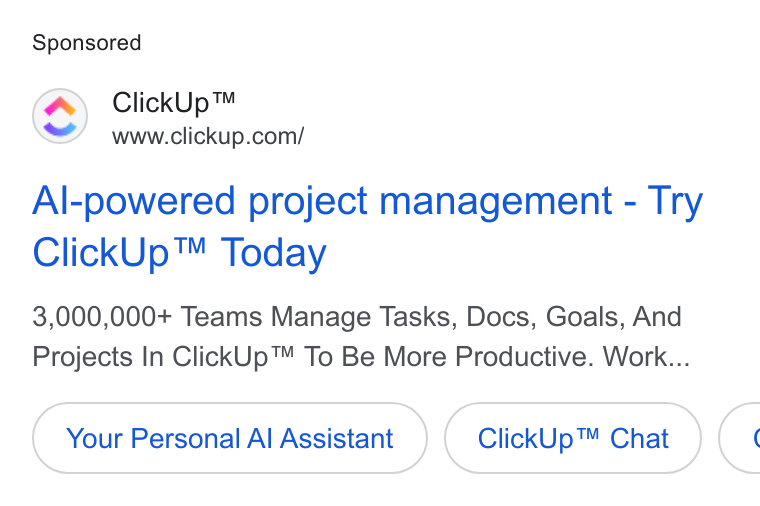Click the ClickUp rainbow logo icon

(60, 116)
